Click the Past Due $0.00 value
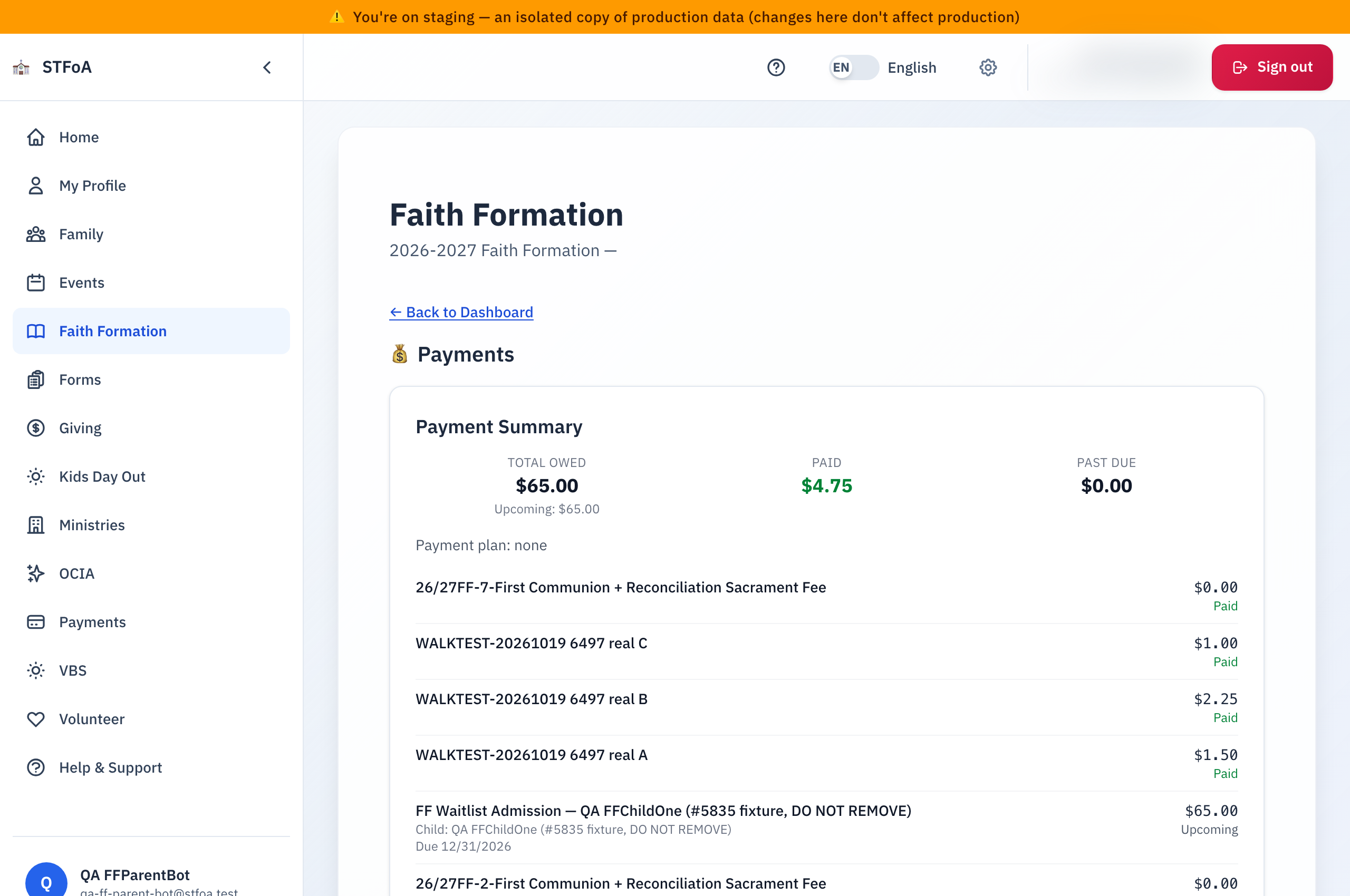Screen dimensions: 1350x896 [1106, 486]
